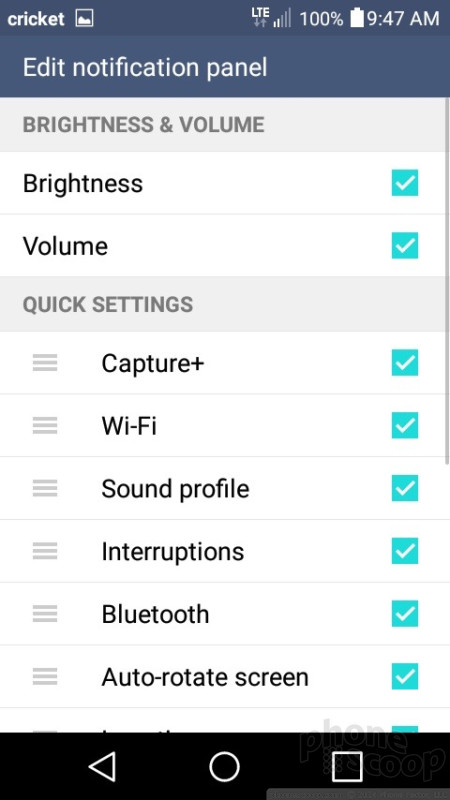Tap the battery indicator in status bar
The width and height of the screenshot is (450, 800).
pyautogui.click(x=357, y=19)
